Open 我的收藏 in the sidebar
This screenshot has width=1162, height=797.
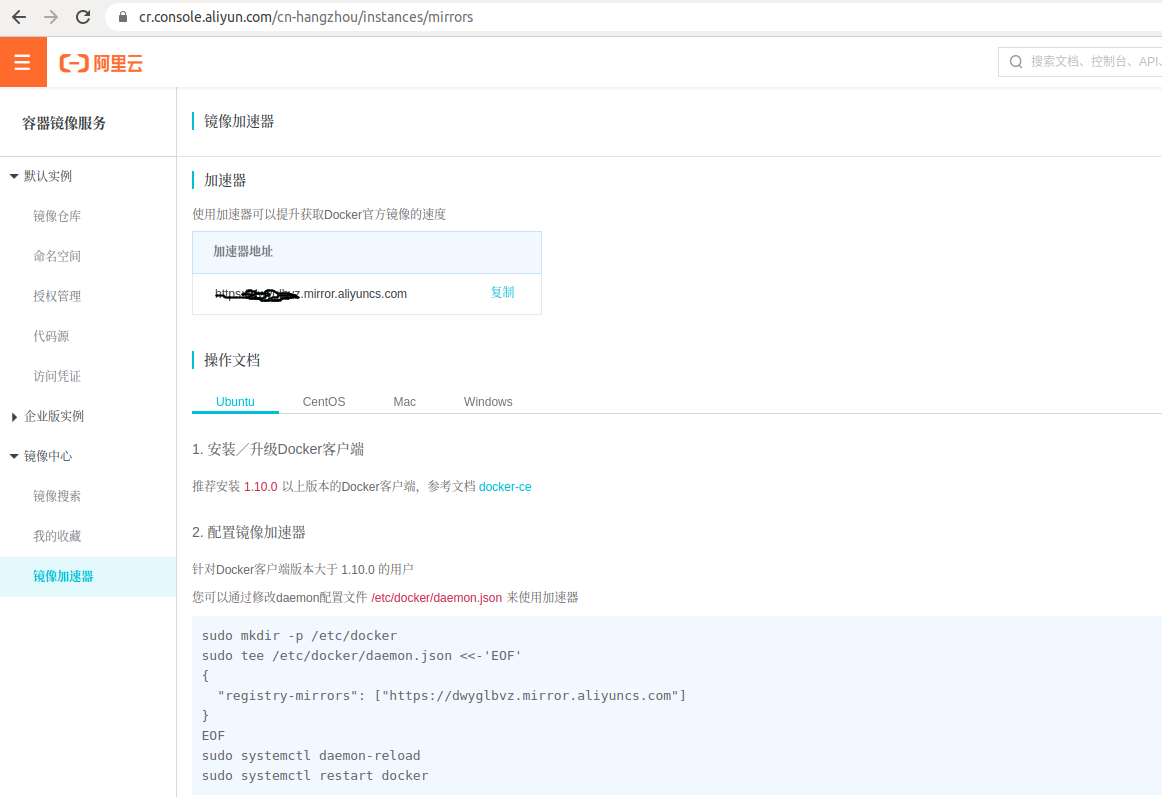pos(57,537)
